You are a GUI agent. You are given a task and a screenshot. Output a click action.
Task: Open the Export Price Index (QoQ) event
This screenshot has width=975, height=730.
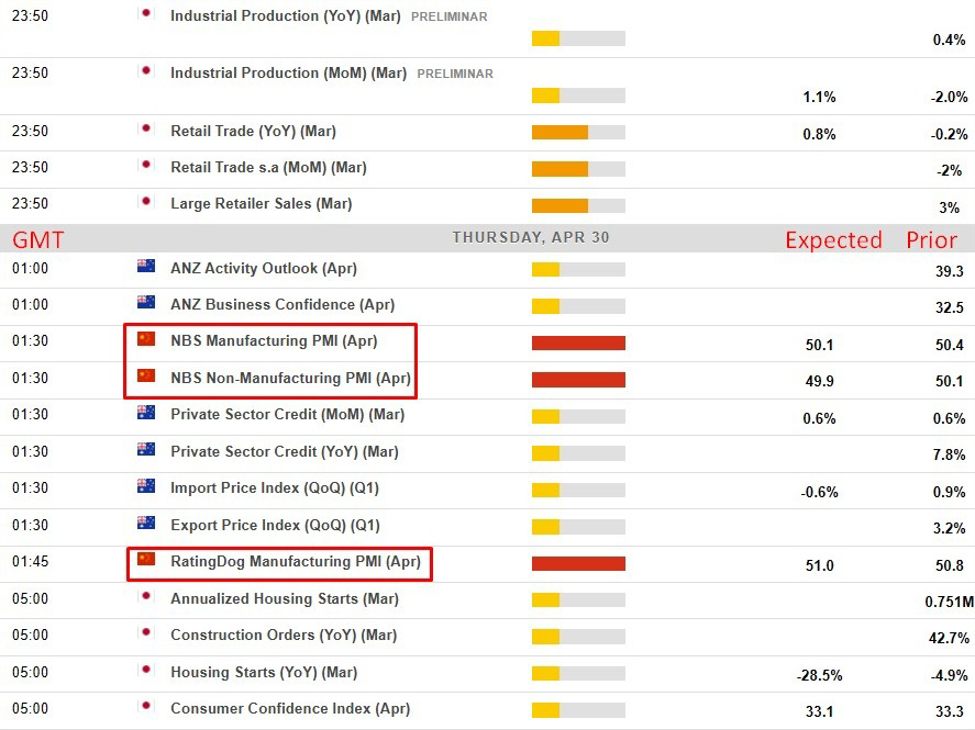click(275, 525)
